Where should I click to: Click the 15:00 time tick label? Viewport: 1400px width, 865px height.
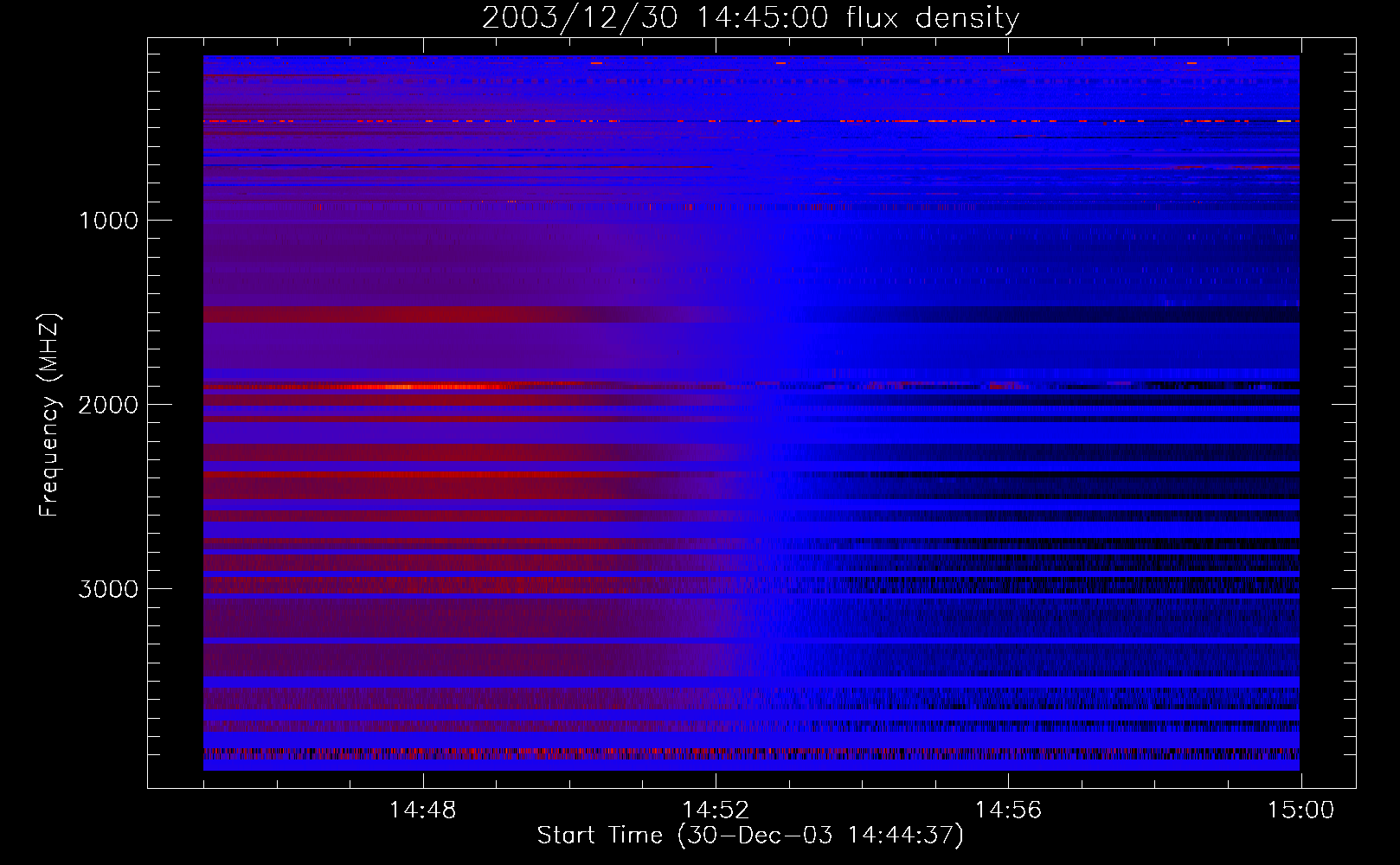[x=1300, y=811]
